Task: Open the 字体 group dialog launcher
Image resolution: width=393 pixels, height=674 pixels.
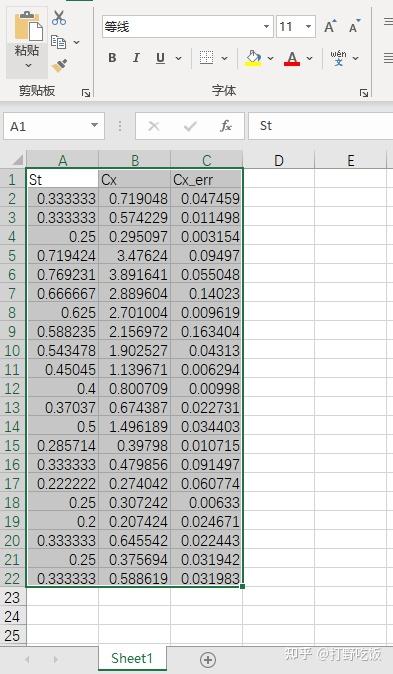Action: [x=364, y=93]
